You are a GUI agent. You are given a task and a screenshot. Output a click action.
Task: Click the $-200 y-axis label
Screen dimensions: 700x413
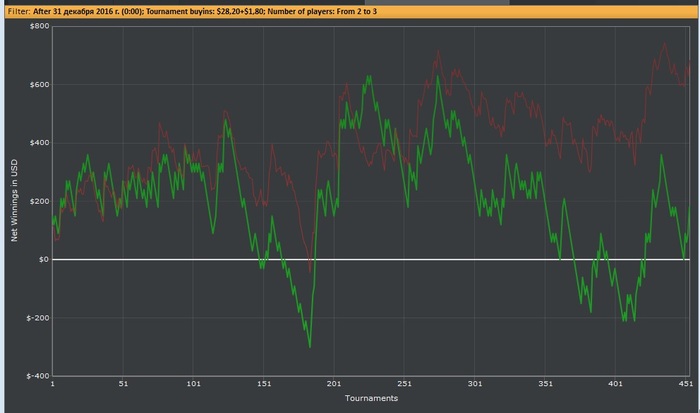point(38,318)
